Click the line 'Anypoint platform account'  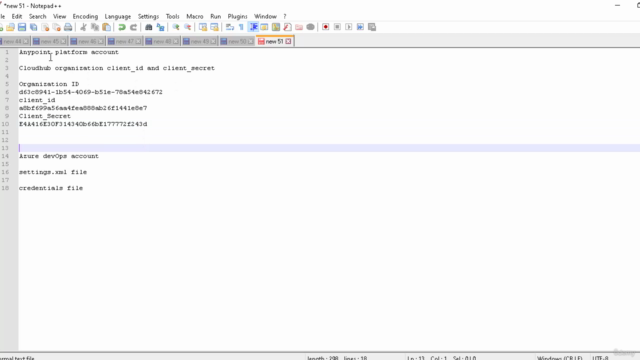[69, 52]
